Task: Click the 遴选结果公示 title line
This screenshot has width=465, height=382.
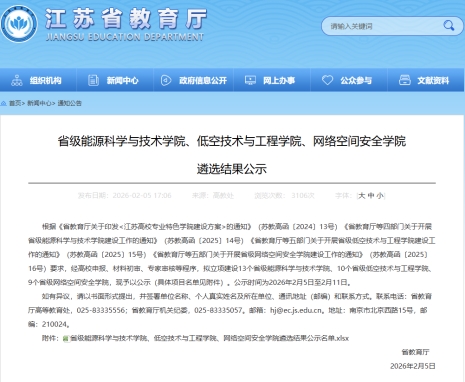Action: 232,169
